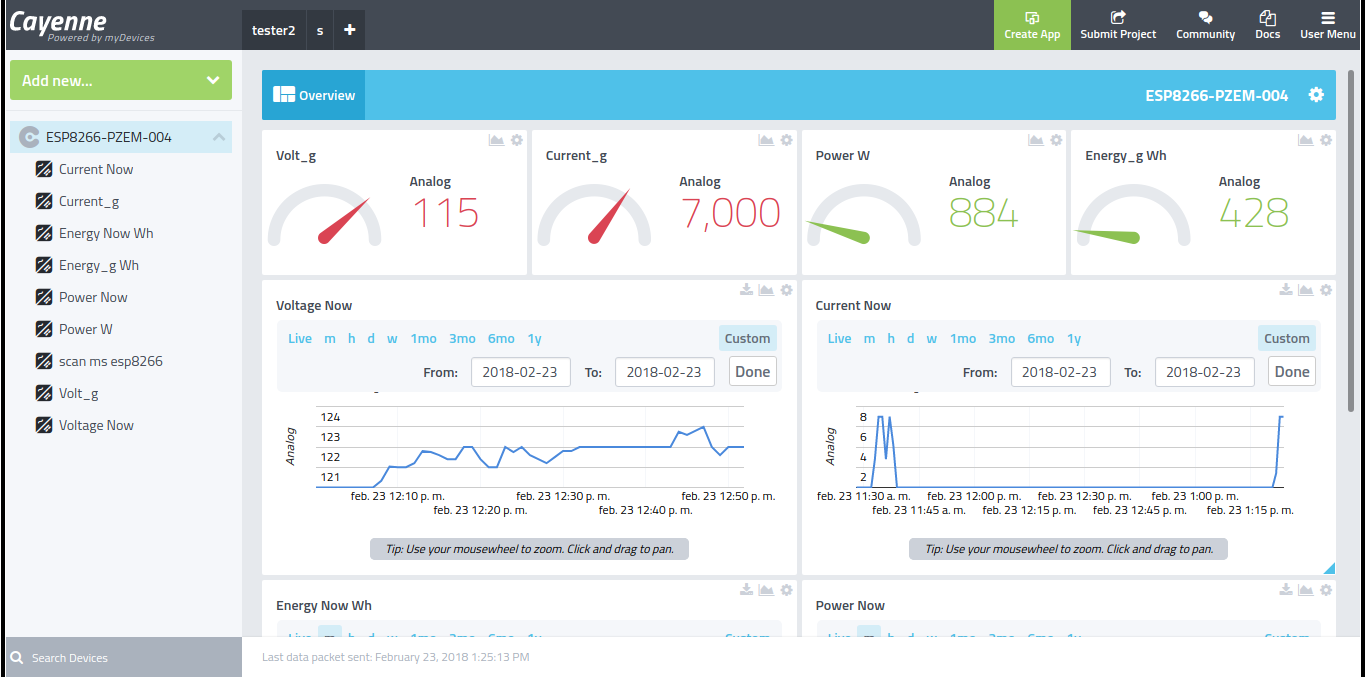The image size is (1366, 677).
Task: Click chart icon on Voltage Now widget
Action: (766, 290)
